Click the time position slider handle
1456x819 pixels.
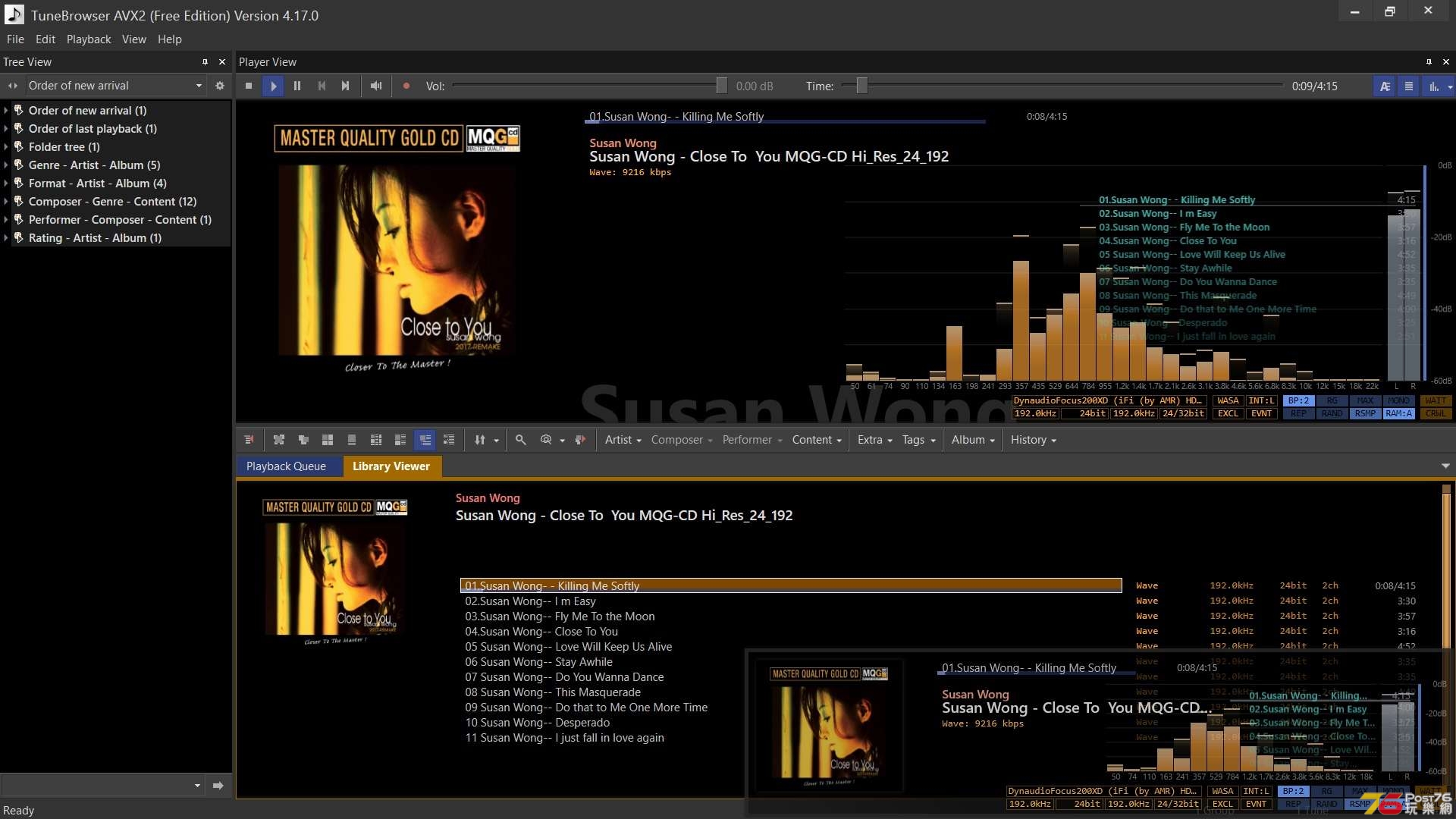[x=861, y=86]
